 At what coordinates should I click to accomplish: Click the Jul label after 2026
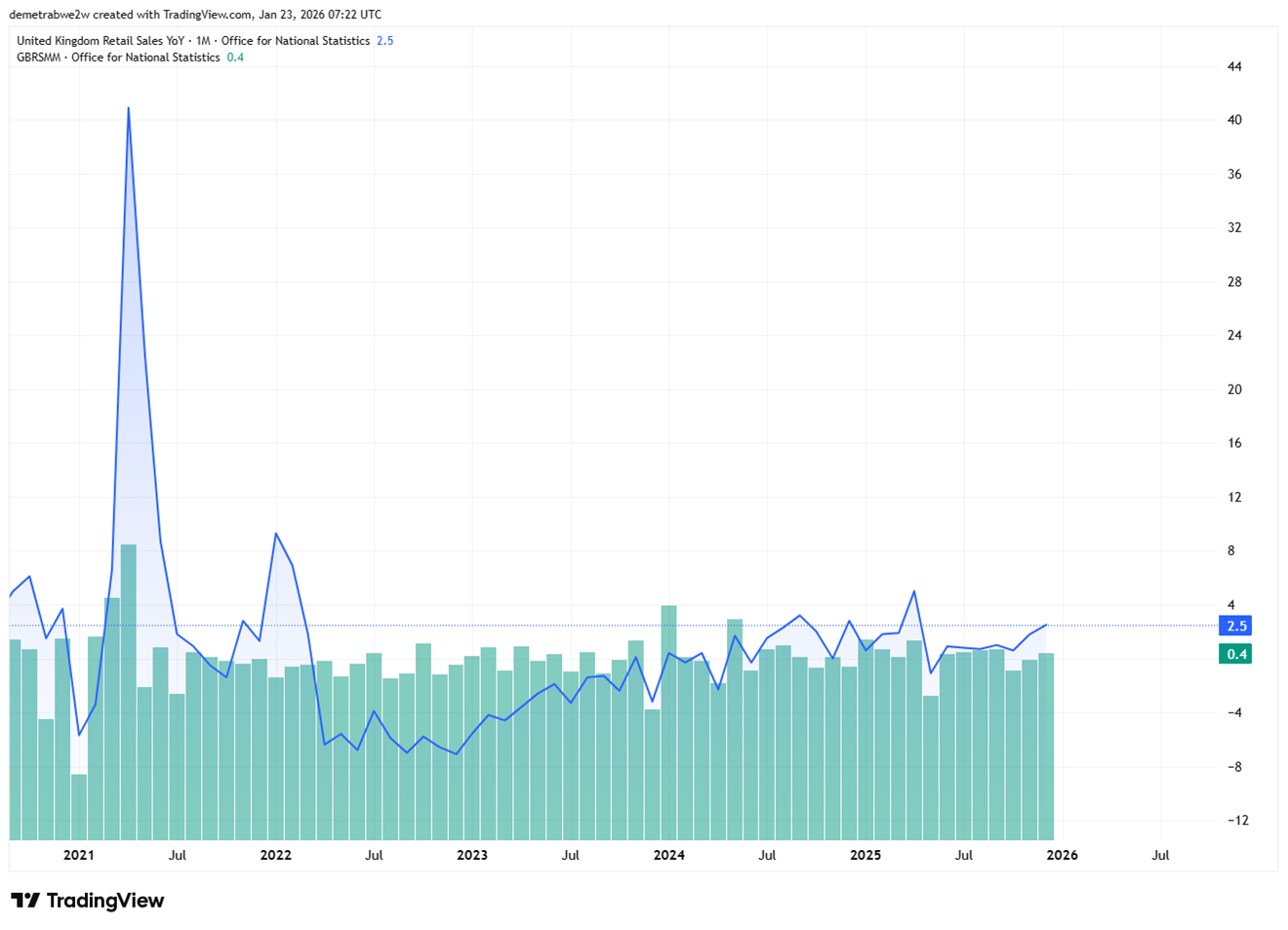tap(1160, 855)
